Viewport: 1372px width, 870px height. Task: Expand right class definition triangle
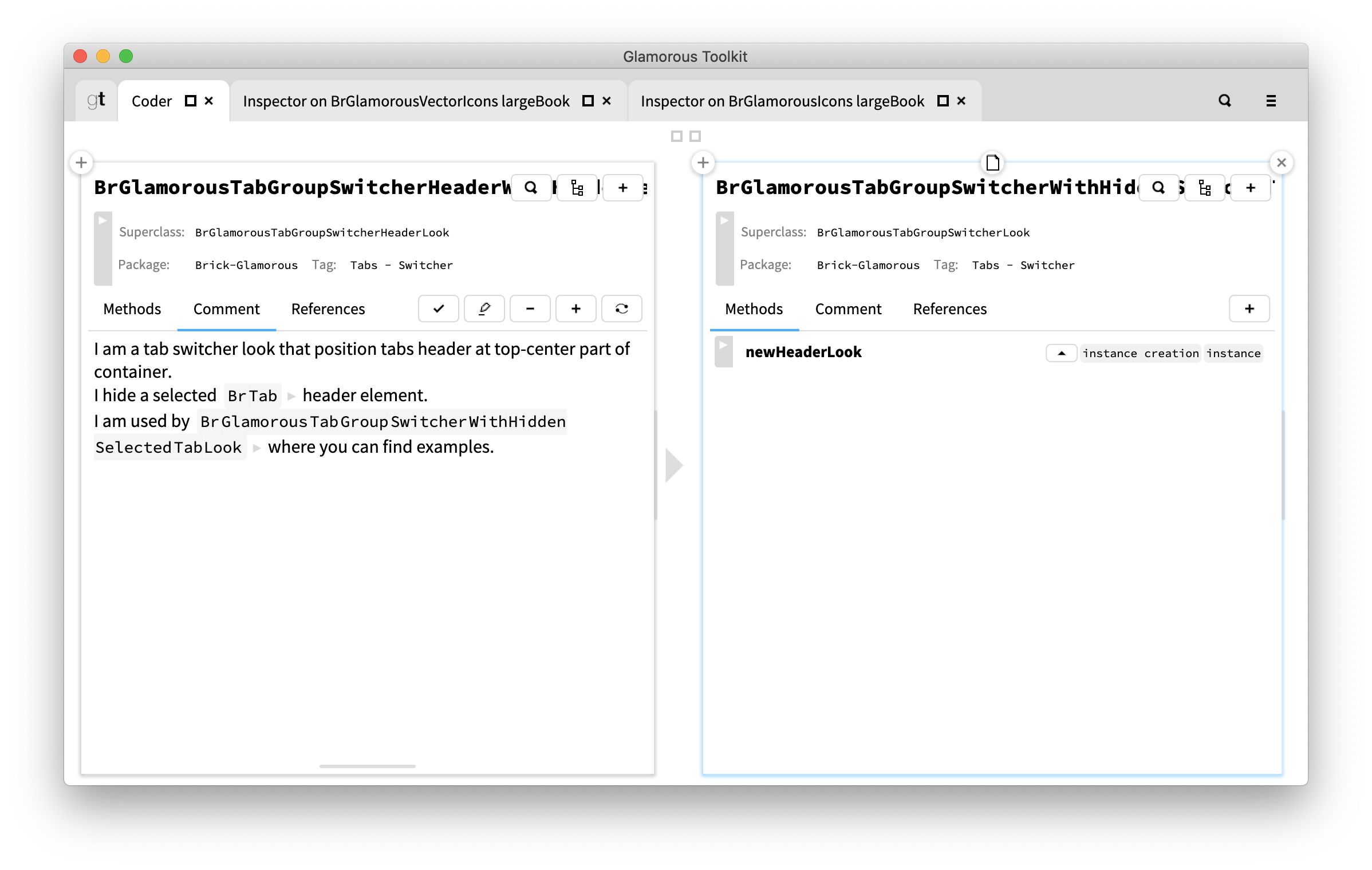(x=725, y=248)
